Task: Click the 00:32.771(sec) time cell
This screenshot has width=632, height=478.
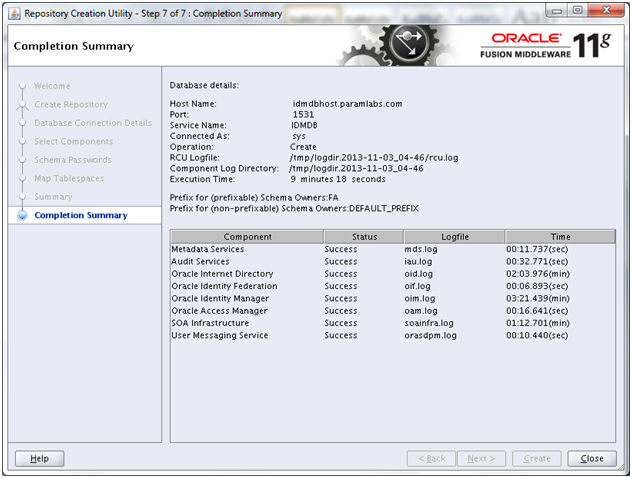Action: coord(537,262)
